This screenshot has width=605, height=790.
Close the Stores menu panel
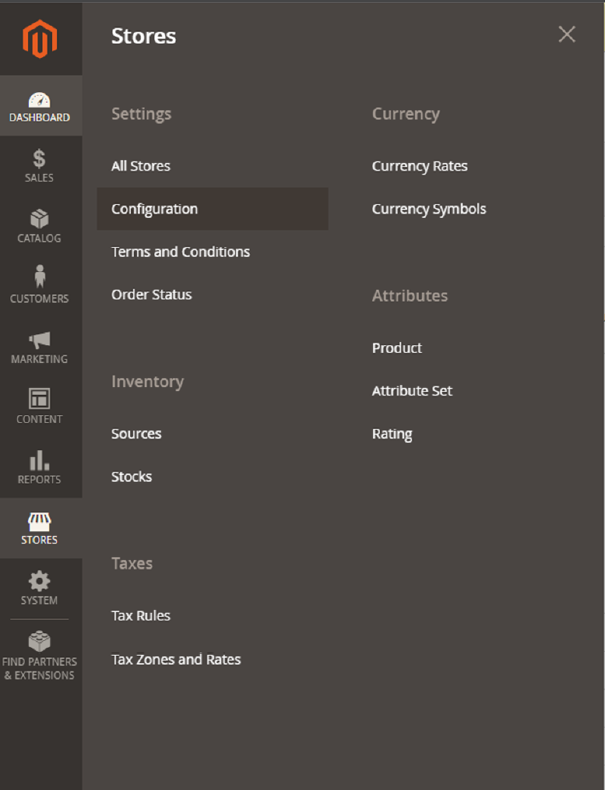click(566, 35)
